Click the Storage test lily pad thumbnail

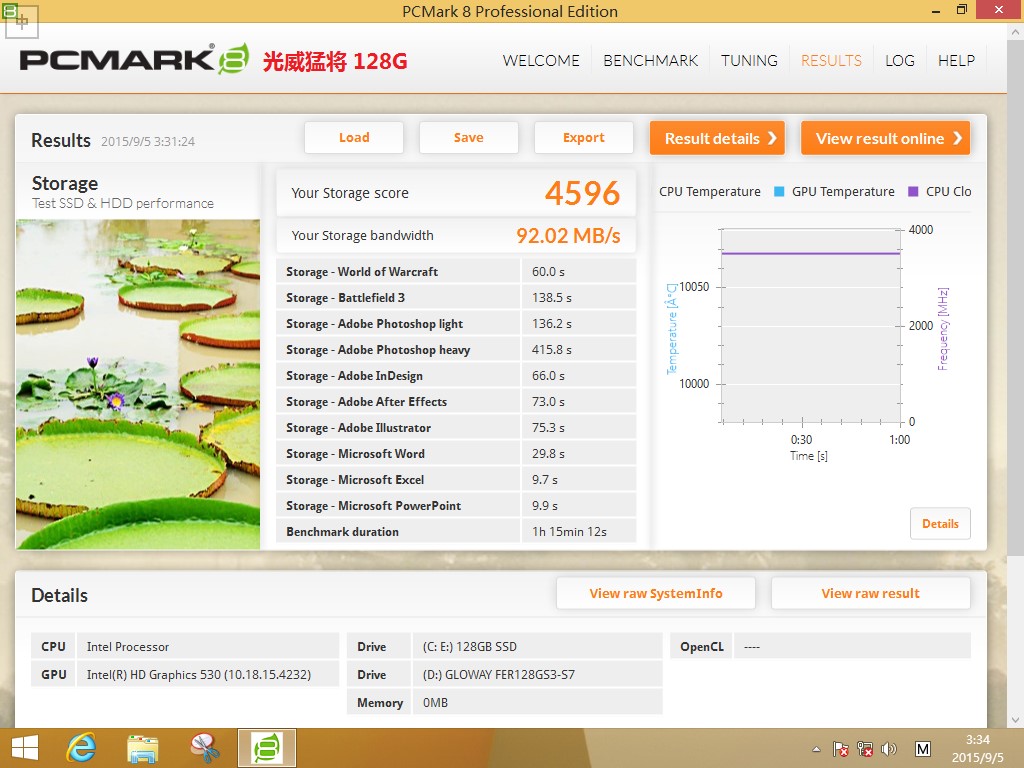click(x=138, y=384)
